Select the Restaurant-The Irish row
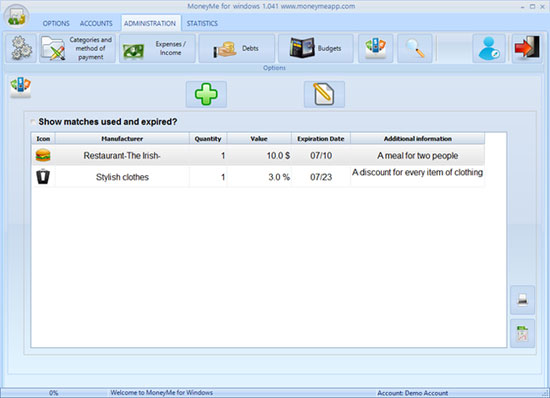This screenshot has width=550, height=398. coord(258,156)
